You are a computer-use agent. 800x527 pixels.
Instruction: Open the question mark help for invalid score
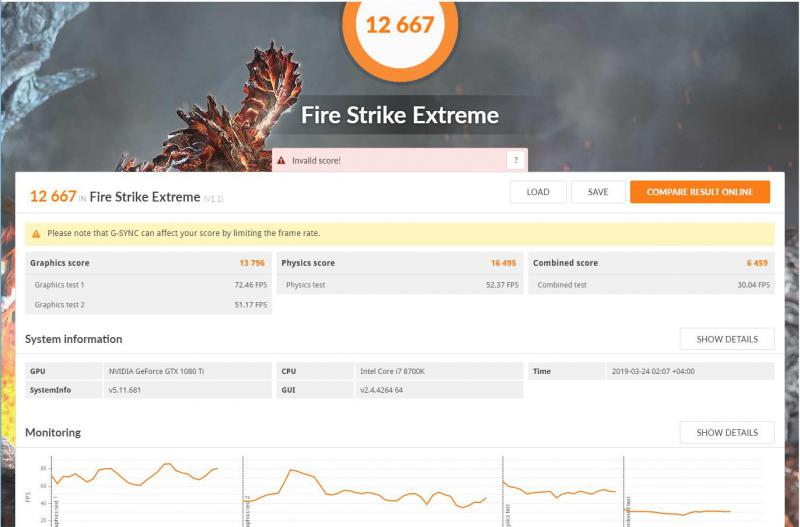click(x=515, y=160)
